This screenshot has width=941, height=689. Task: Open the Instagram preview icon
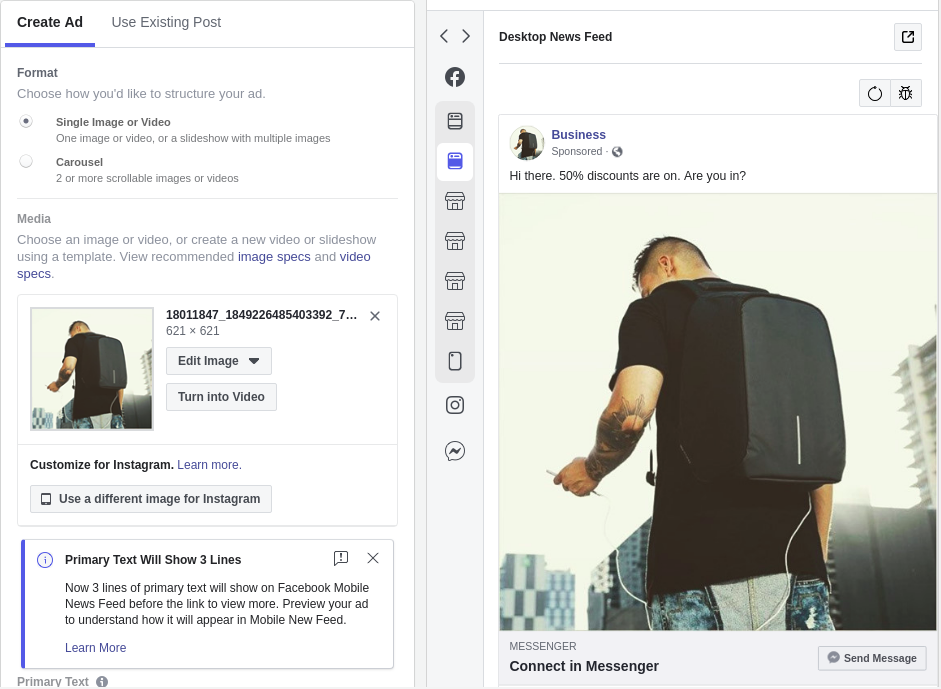[455, 405]
